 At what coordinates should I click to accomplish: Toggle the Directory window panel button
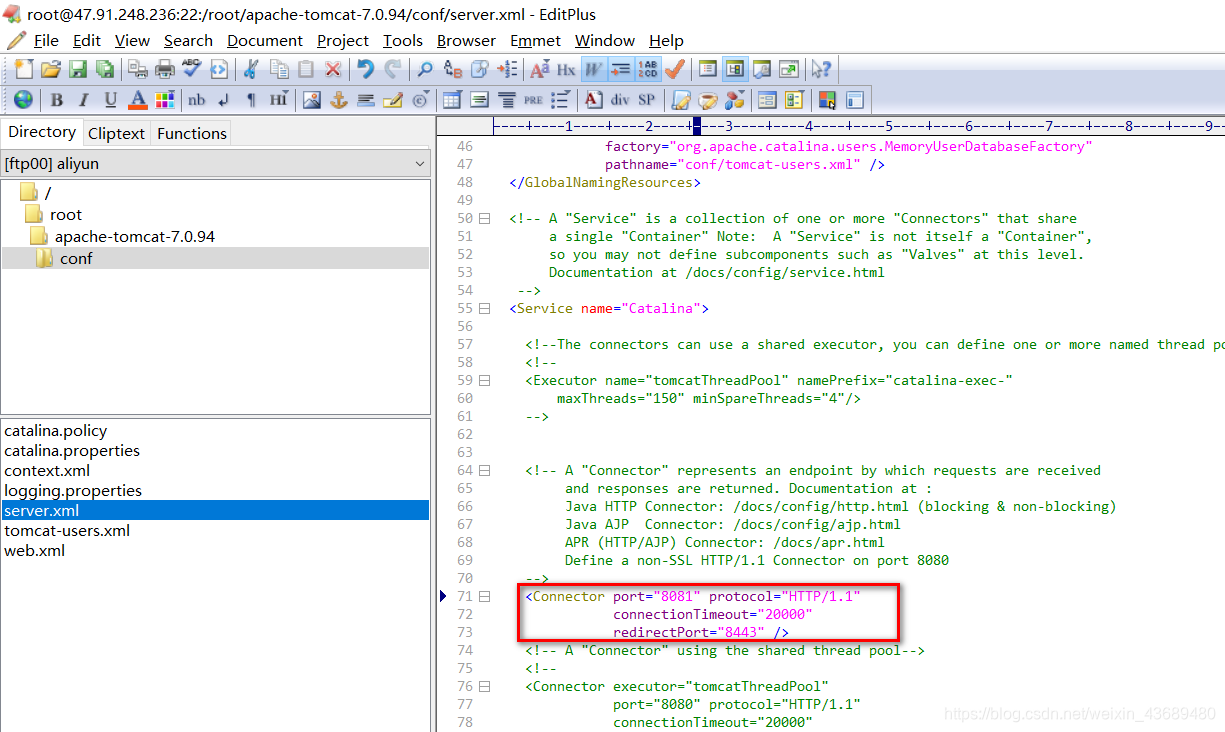coord(735,69)
